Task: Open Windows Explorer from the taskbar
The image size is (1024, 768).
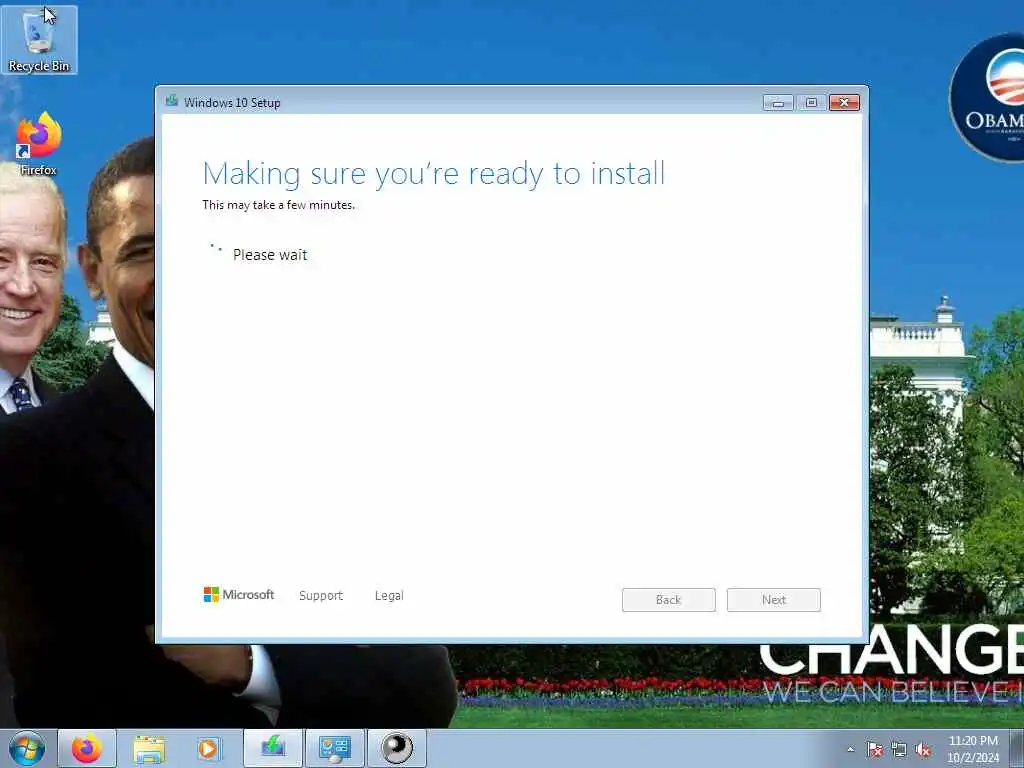Action: point(149,748)
